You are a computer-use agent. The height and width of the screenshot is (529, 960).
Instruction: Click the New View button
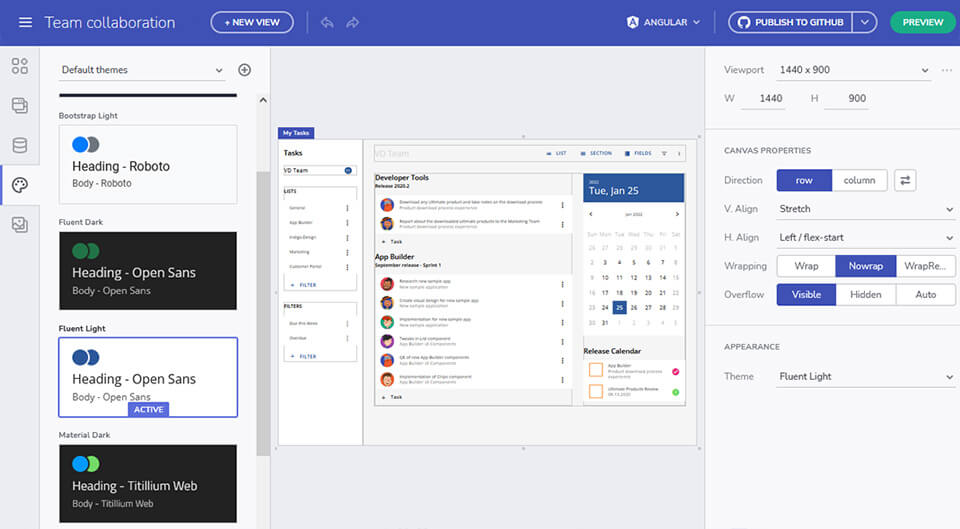[252, 22]
